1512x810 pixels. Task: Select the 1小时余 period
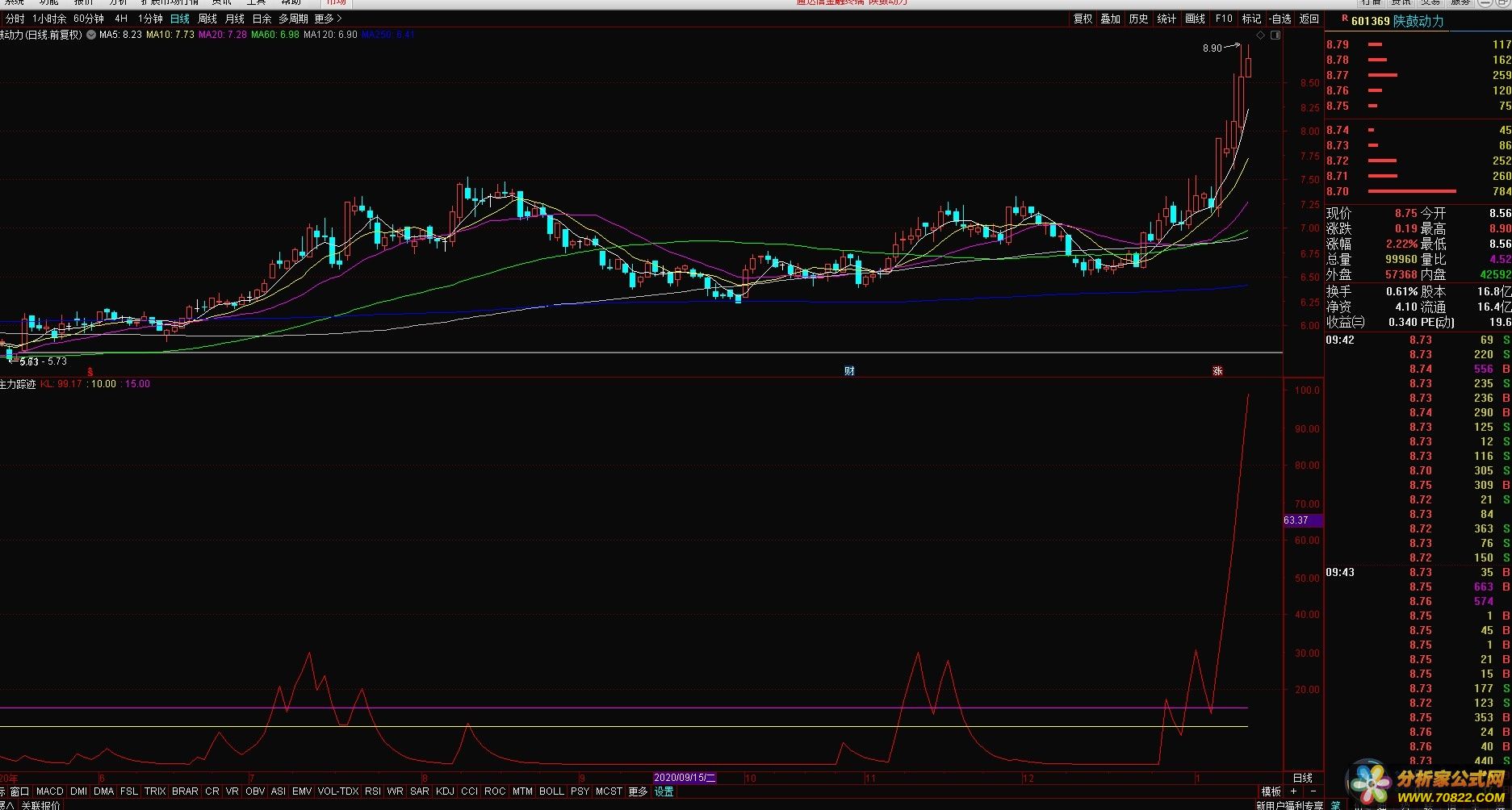(49, 19)
